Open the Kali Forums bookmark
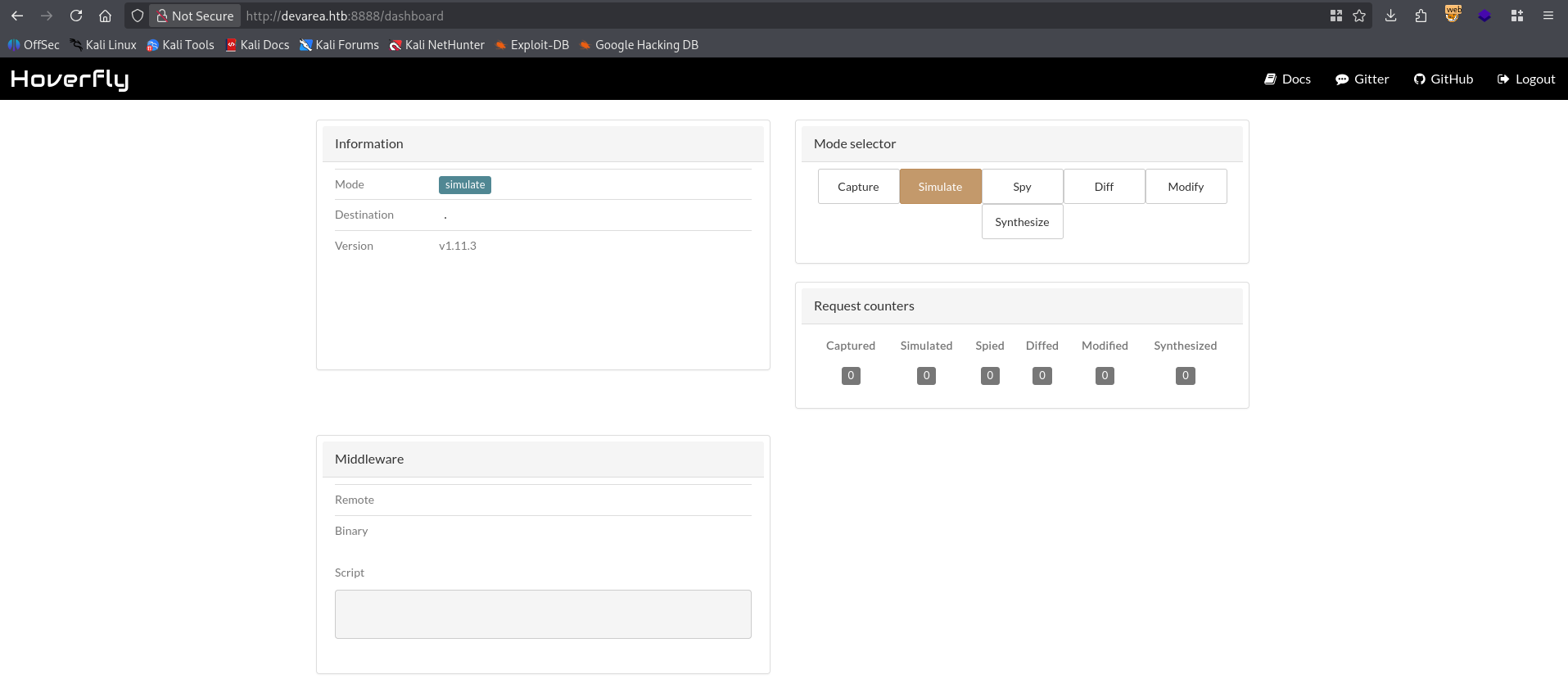 [x=339, y=45]
